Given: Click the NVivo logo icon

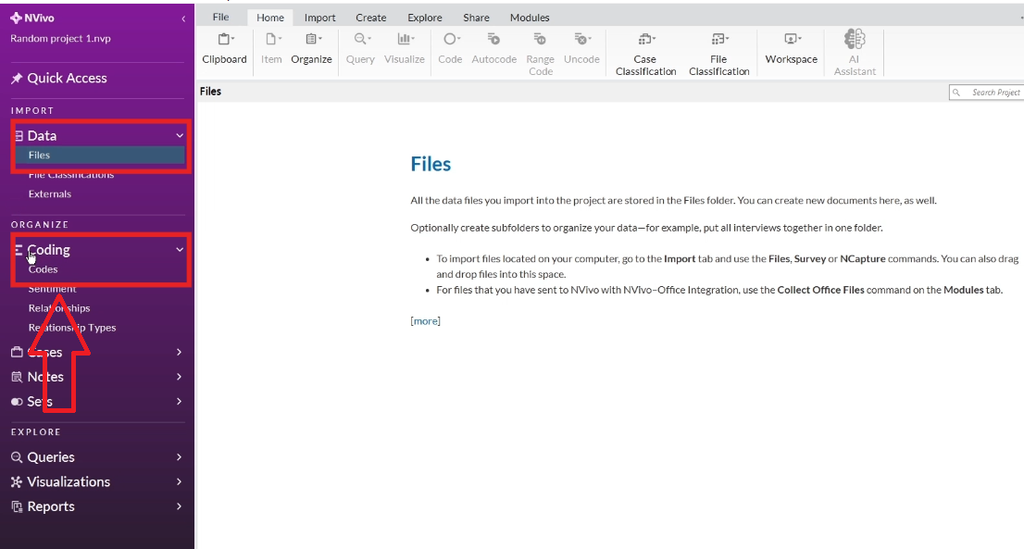Looking at the screenshot, I should coord(16,18).
